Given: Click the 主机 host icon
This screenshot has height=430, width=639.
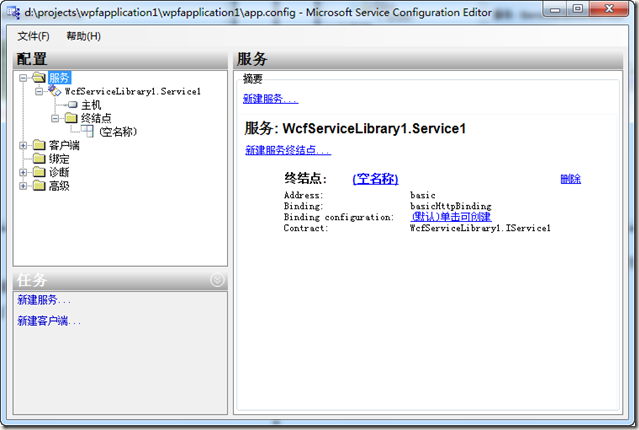Looking at the screenshot, I should coord(72,105).
